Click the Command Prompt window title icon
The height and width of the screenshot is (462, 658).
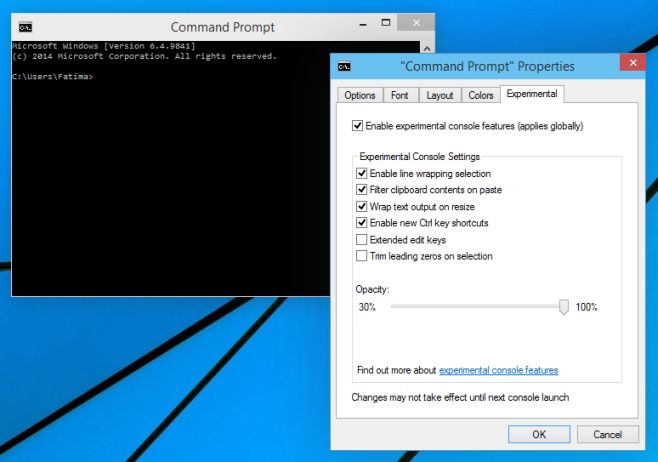(25, 27)
